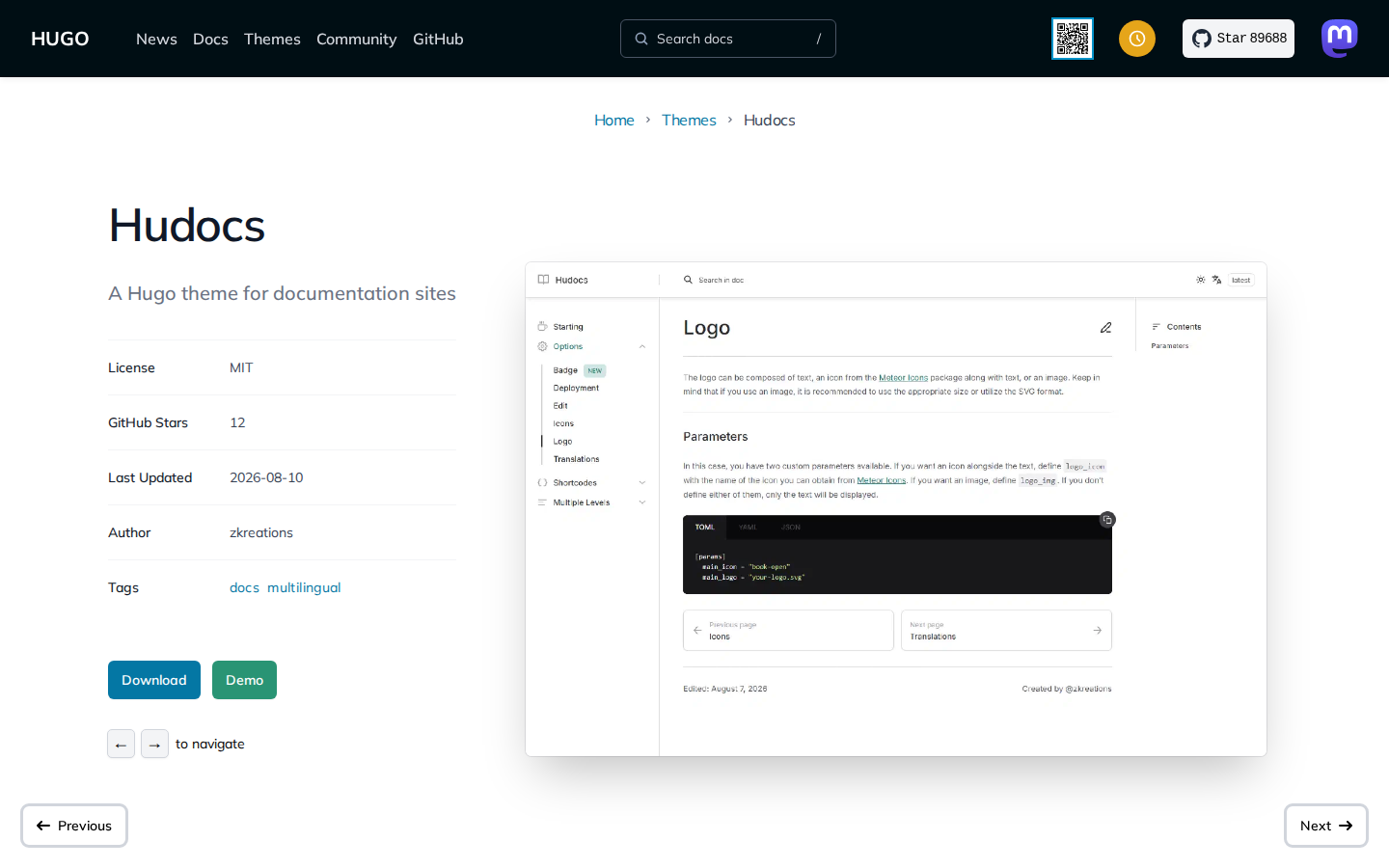Click the left arrow key navigate icon
This screenshot has height=868, width=1389.
[121, 744]
